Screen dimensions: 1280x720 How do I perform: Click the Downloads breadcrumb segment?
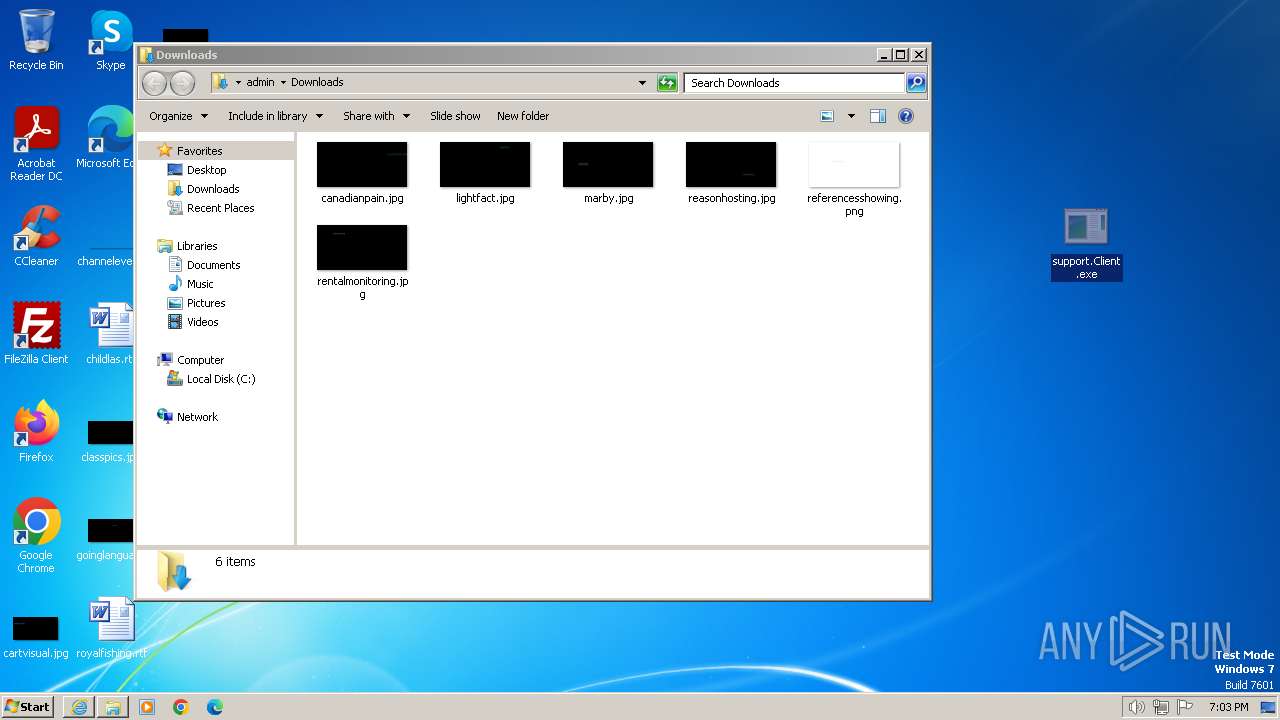[x=317, y=83]
